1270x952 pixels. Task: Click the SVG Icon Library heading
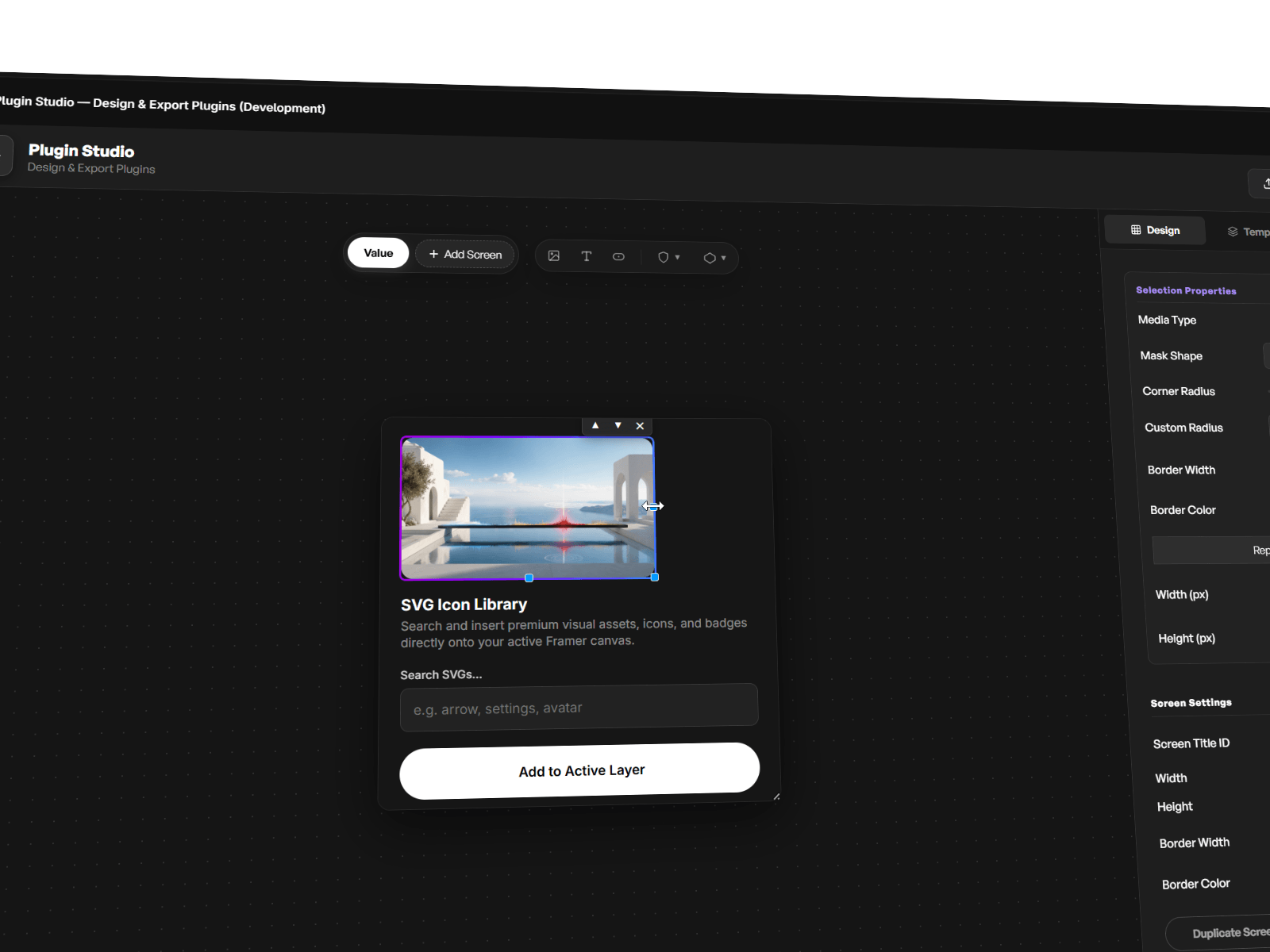tap(464, 605)
